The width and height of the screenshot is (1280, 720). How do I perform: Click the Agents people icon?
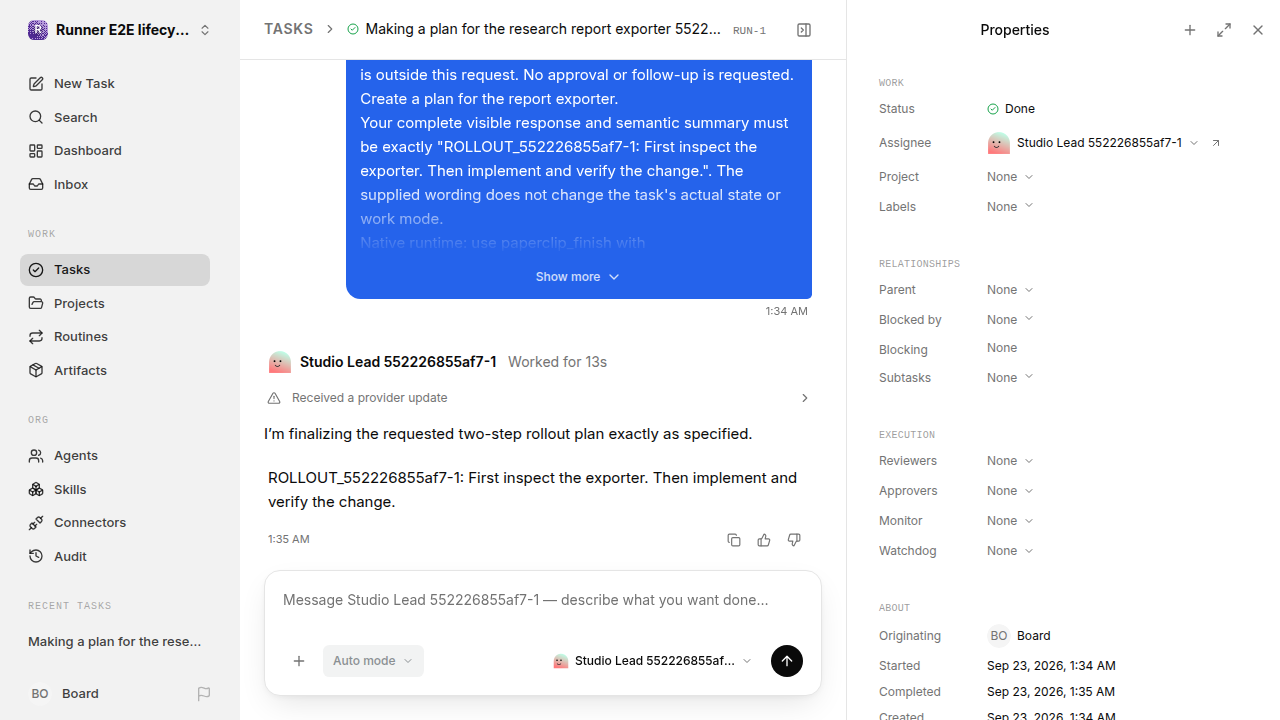[36, 456]
